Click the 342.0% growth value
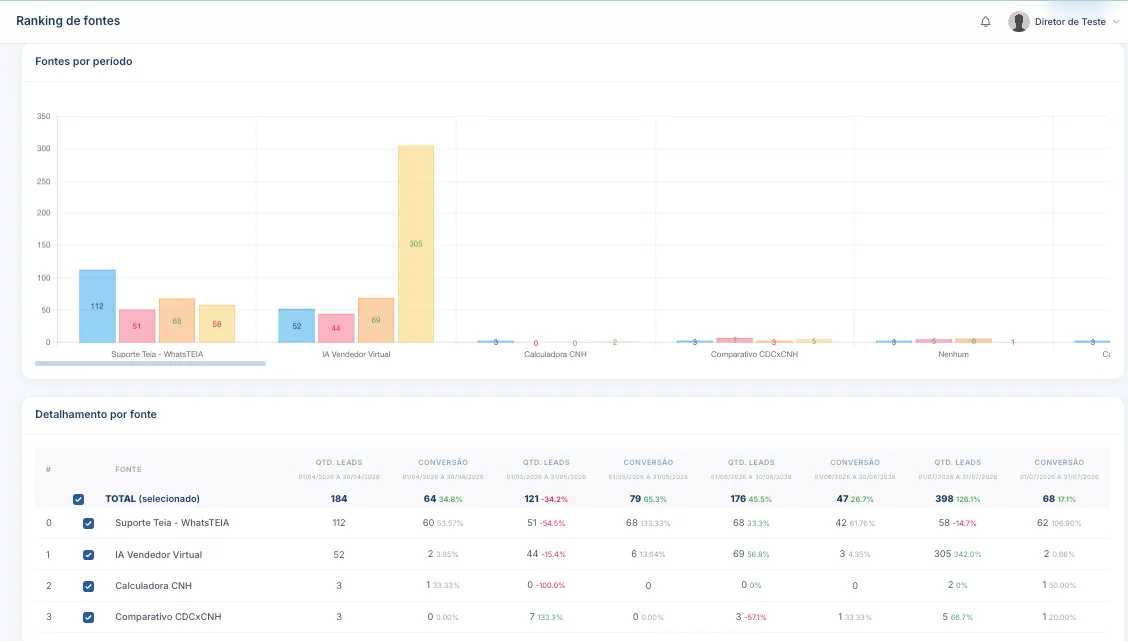Image resolution: width=1128 pixels, height=641 pixels. [968, 555]
